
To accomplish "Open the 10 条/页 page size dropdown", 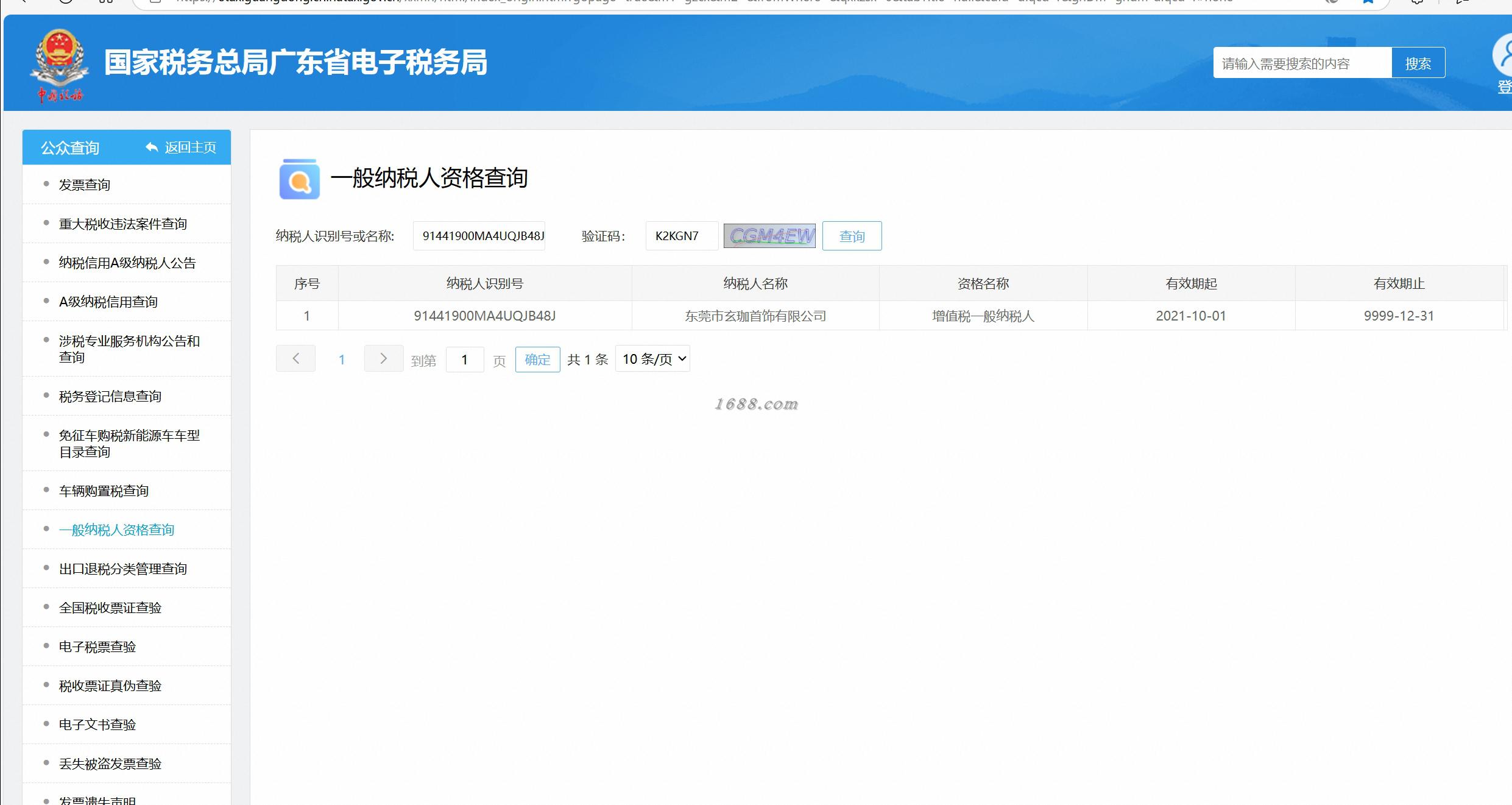I will pos(652,358).
